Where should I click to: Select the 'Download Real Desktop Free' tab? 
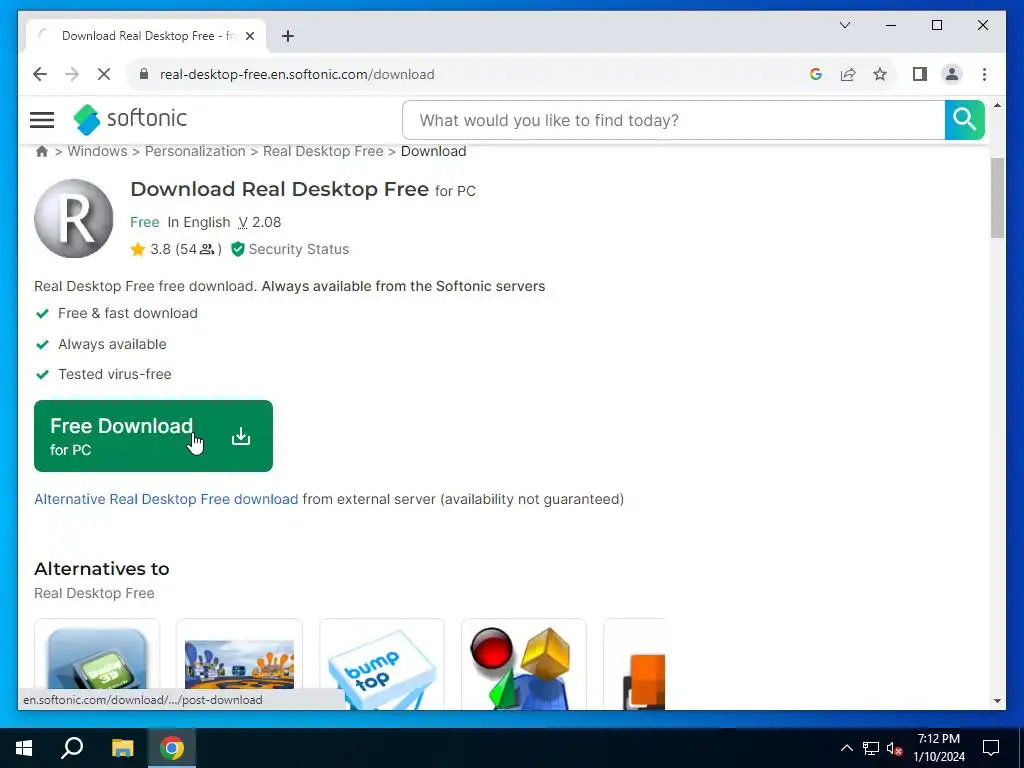pyautogui.click(x=147, y=36)
